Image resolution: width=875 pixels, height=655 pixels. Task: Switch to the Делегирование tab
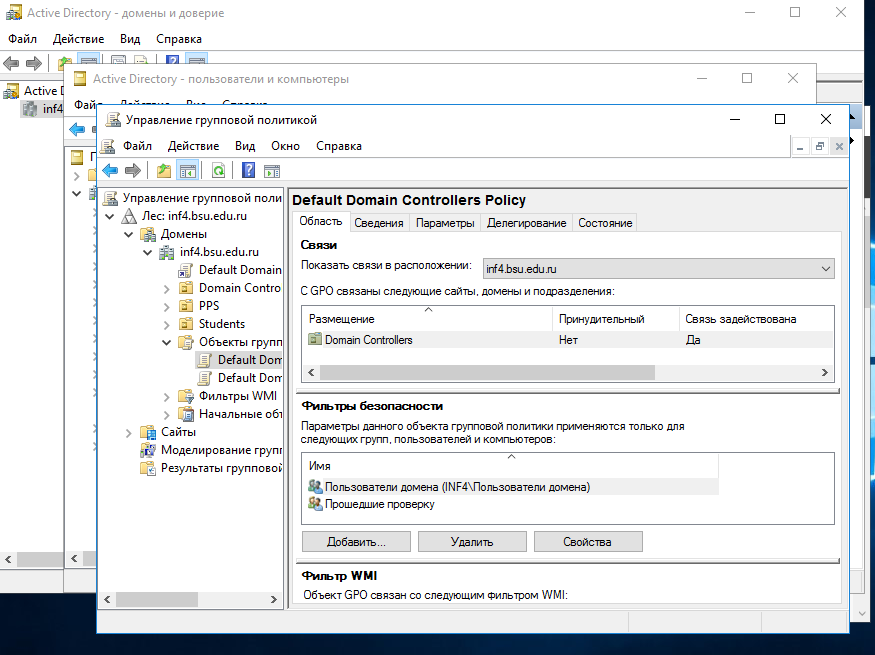click(x=526, y=223)
